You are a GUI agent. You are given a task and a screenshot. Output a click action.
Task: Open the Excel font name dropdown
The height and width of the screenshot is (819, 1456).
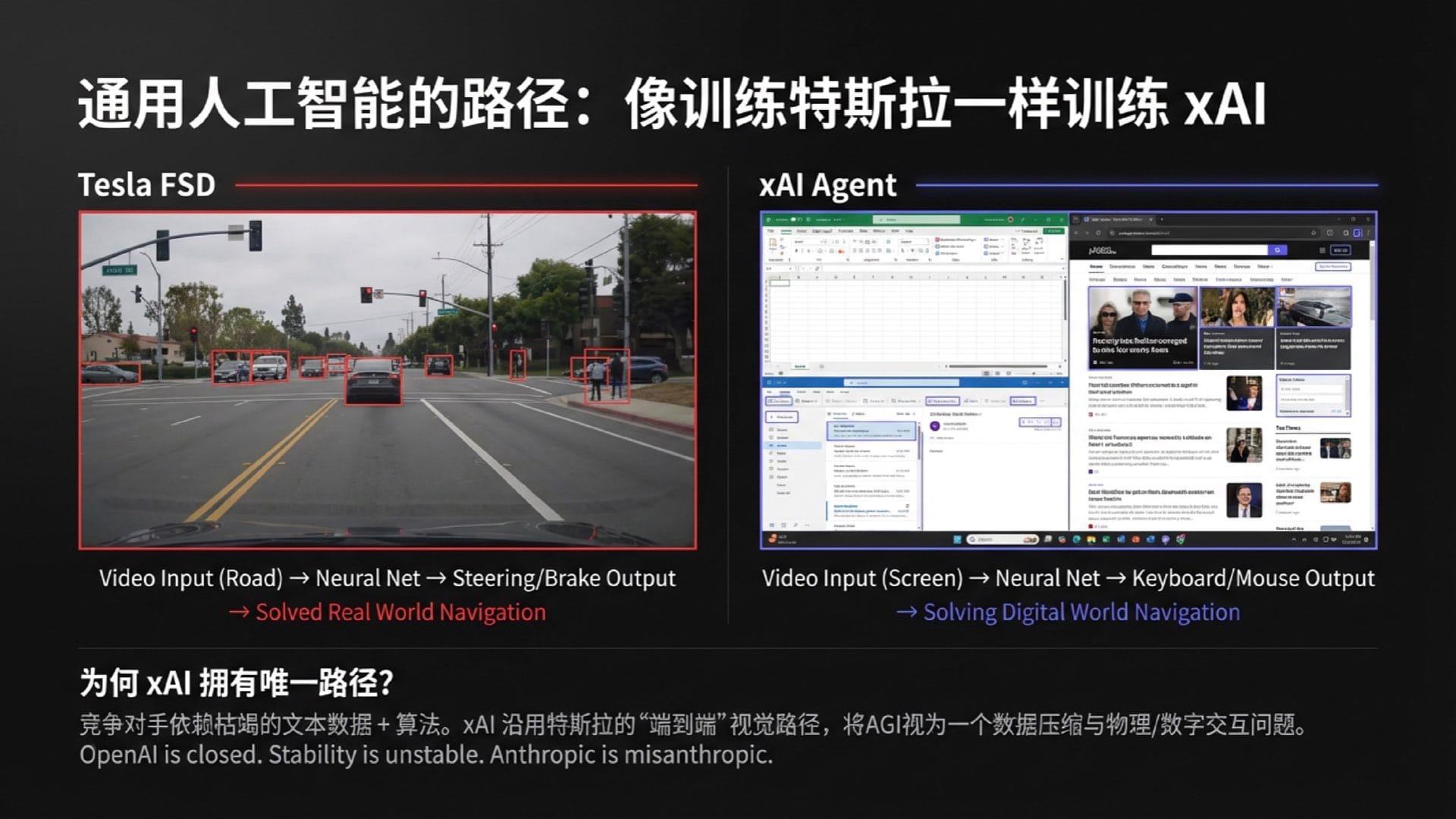click(x=821, y=242)
